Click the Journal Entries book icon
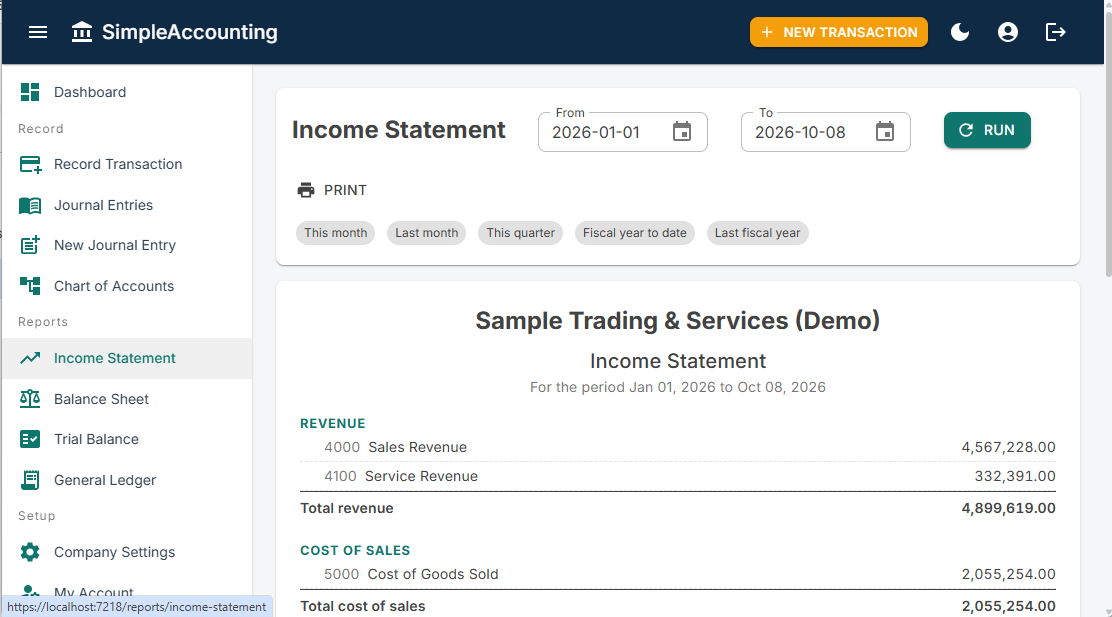Screen dimensions: 1112x617 30,205
